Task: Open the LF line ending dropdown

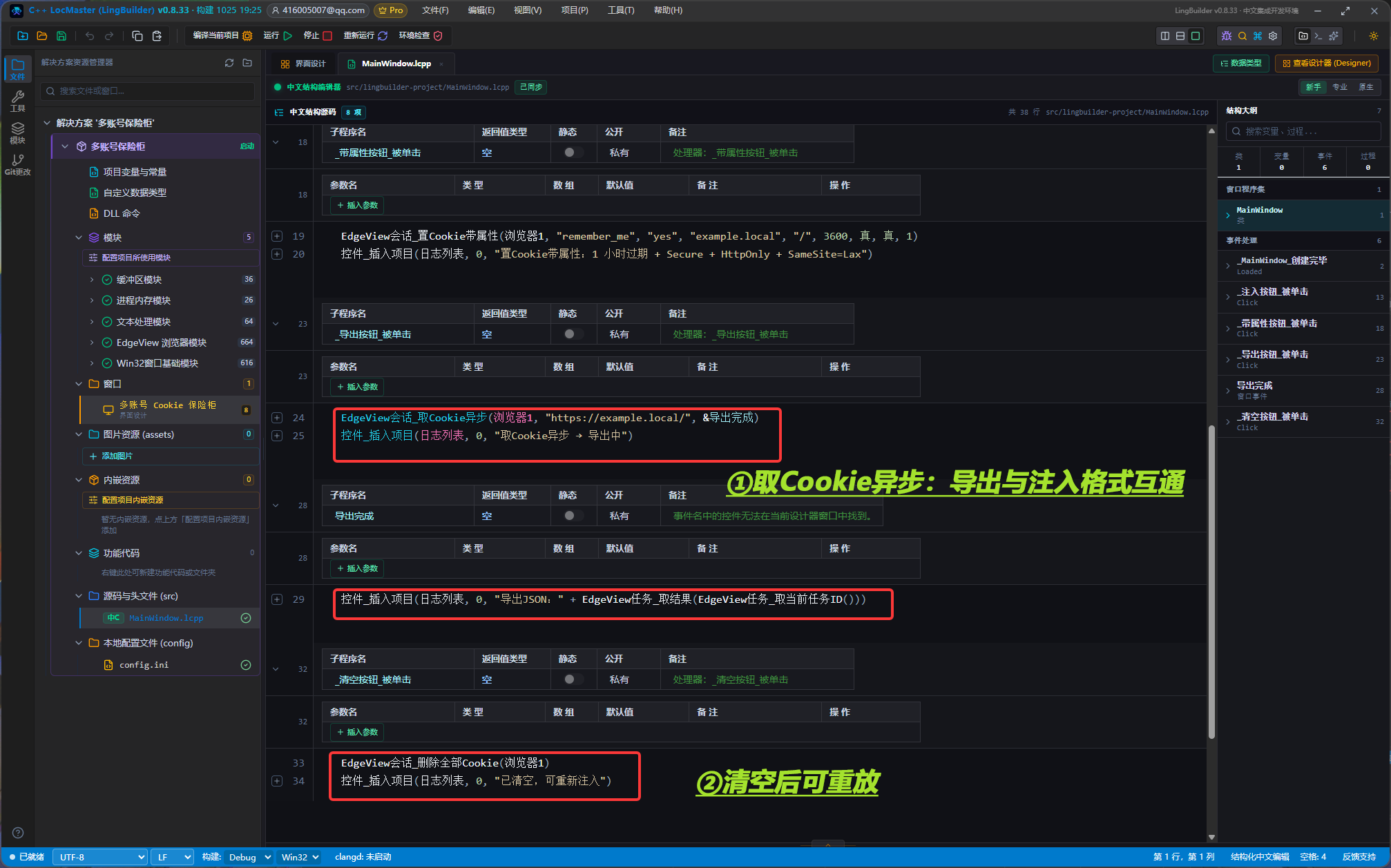Action: point(172,857)
